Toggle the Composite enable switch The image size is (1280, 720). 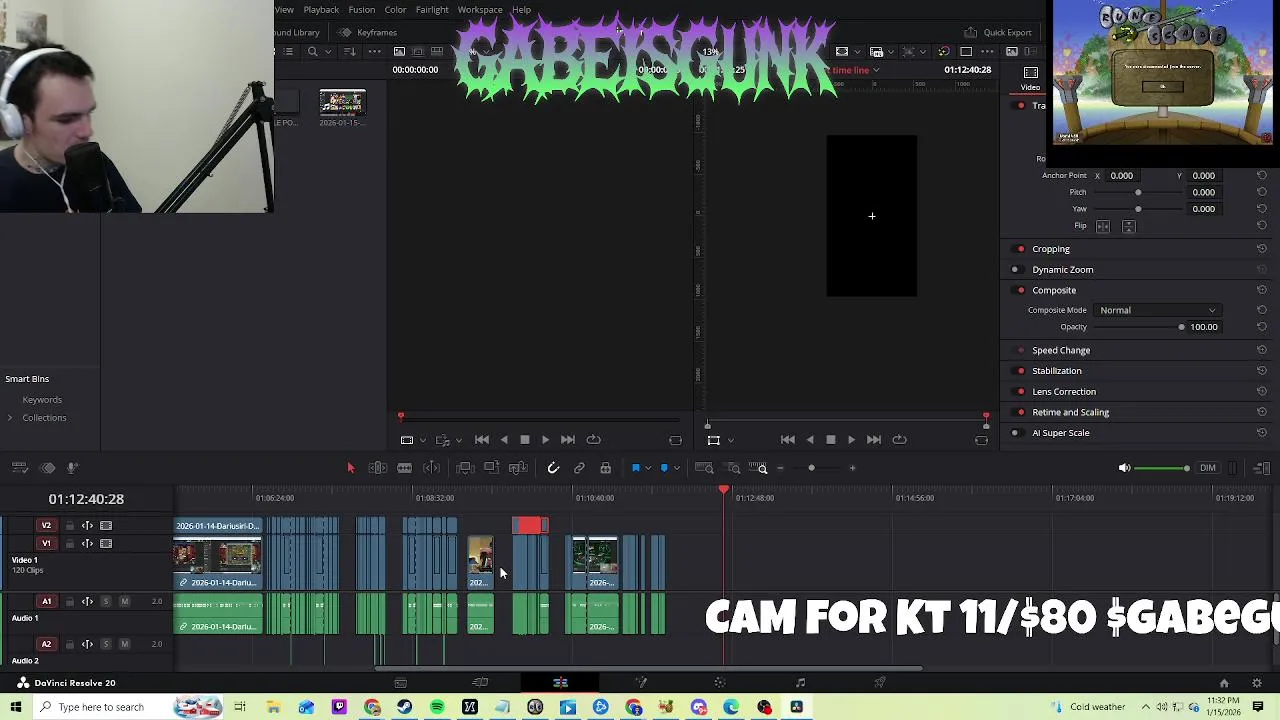coord(1020,290)
